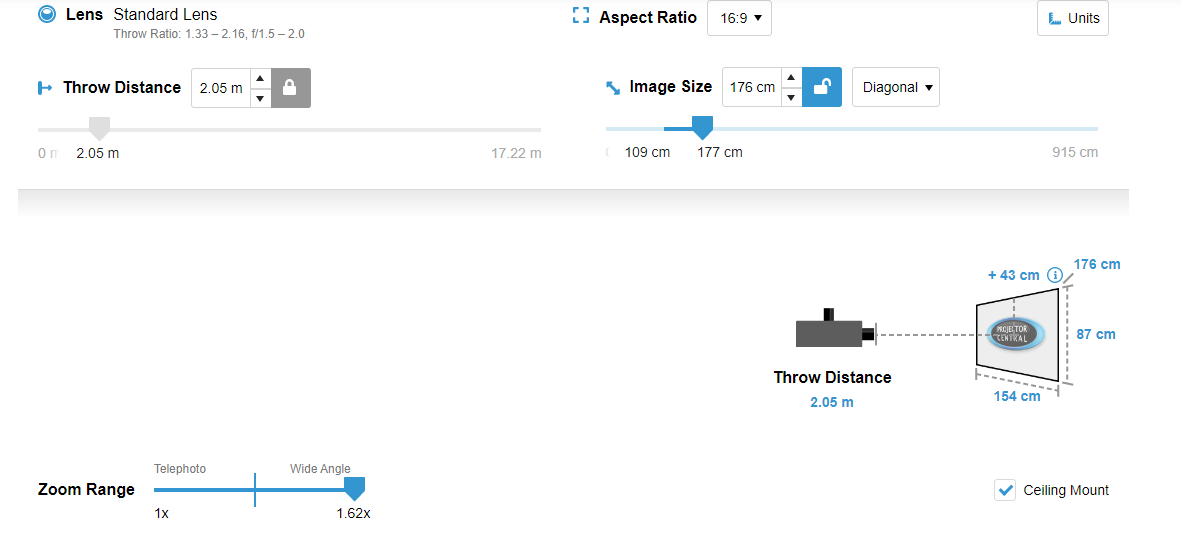Open the 16:9 aspect ratio dropdown
1181x536 pixels.
pyautogui.click(x=739, y=18)
